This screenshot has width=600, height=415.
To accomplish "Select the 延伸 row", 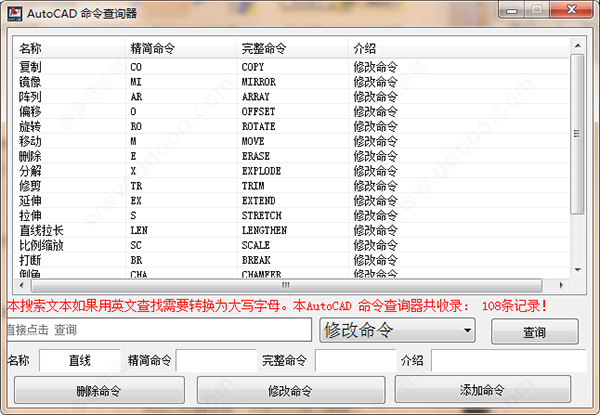I will [291, 201].
